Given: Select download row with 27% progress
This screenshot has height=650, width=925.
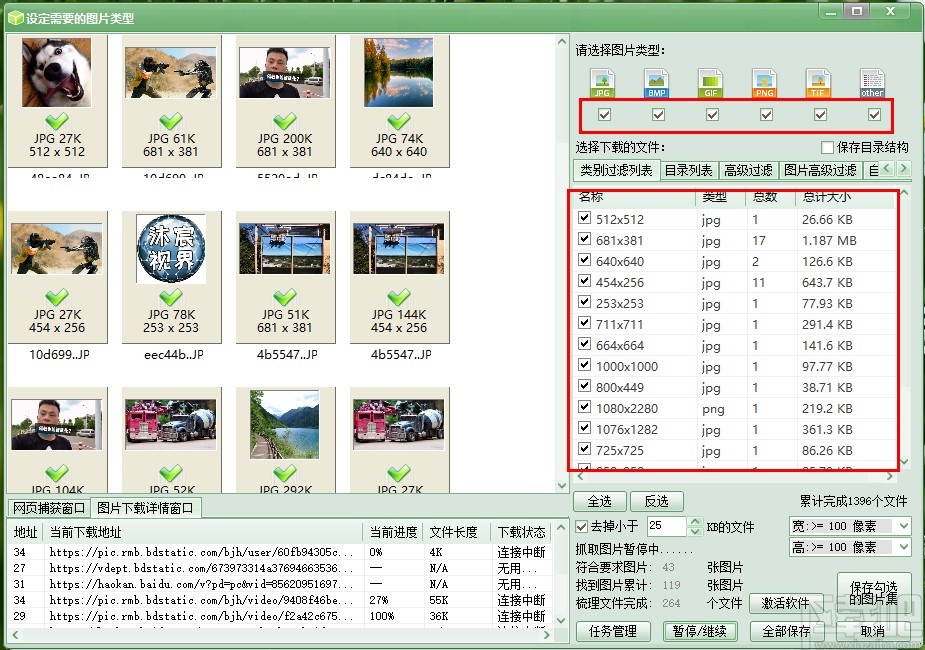Looking at the screenshot, I should [281, 600].
